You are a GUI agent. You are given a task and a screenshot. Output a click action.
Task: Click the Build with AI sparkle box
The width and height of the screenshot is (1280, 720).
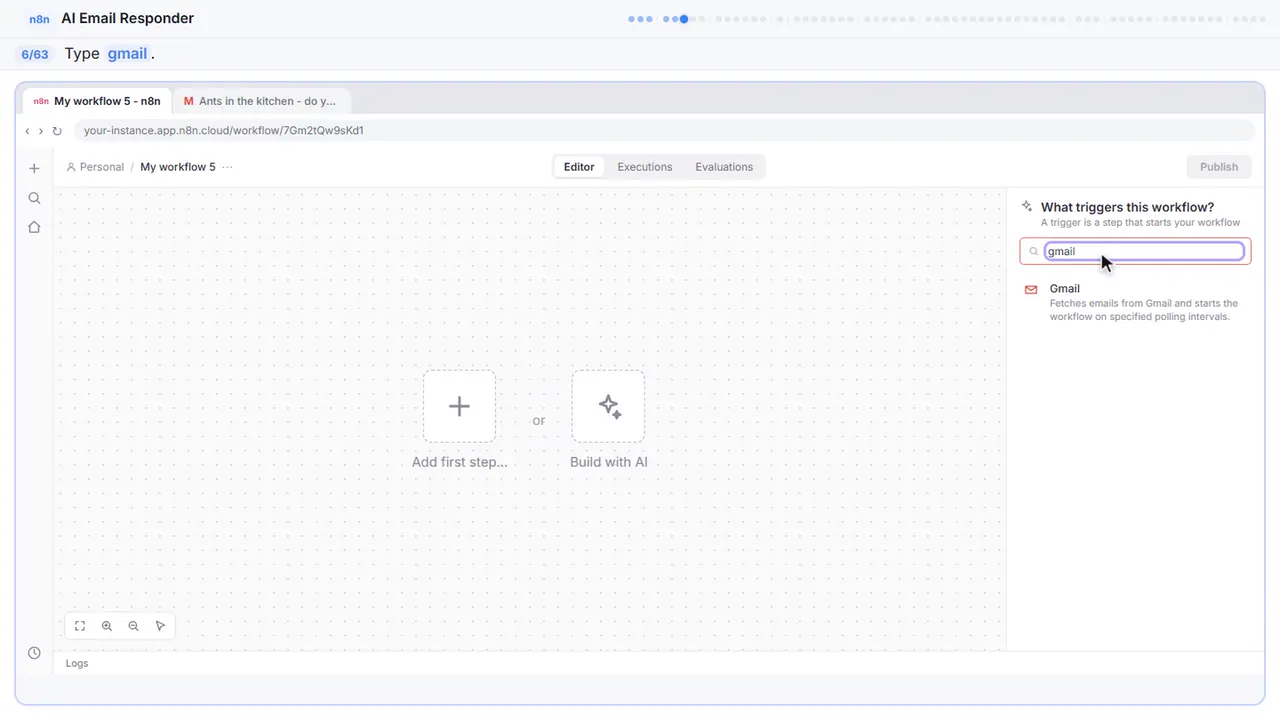pos(608,406)
